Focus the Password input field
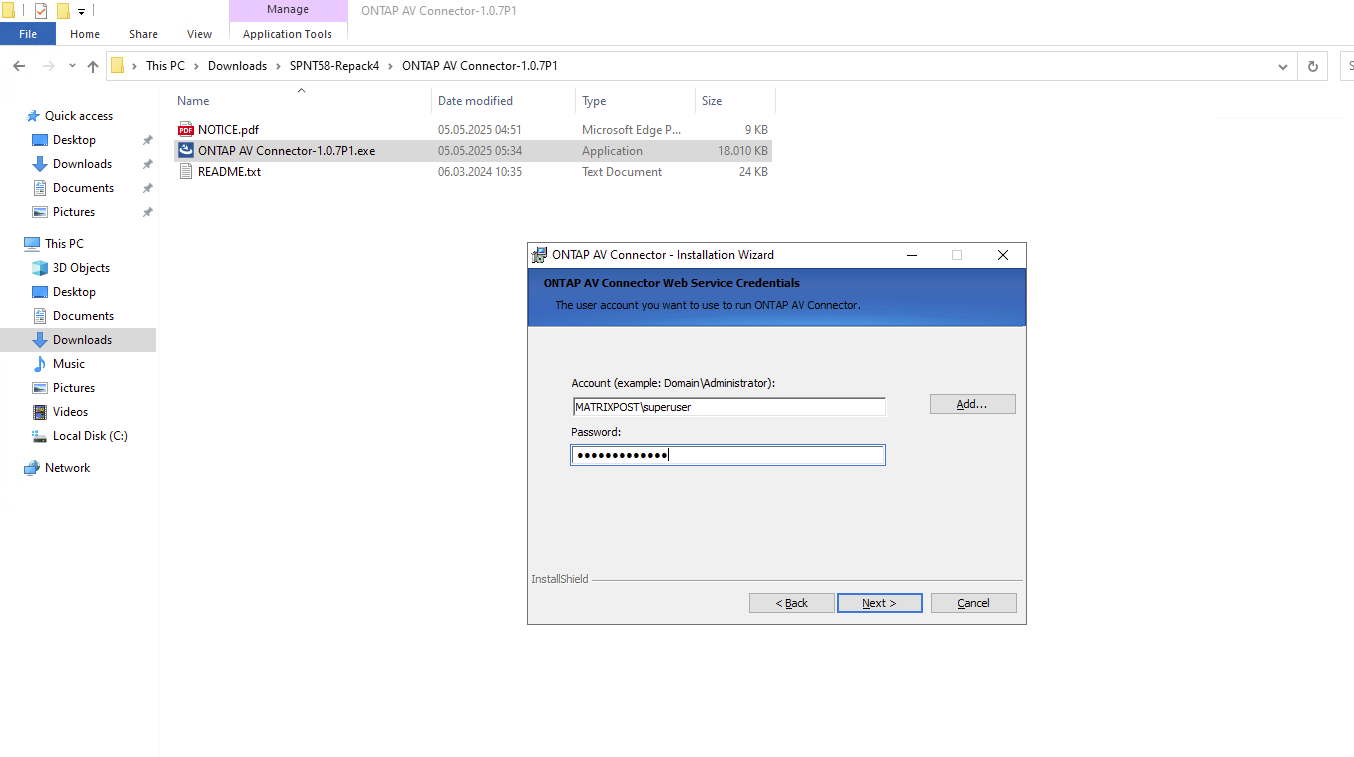Viewport: 1354px width, 757px height. point(728,456)
